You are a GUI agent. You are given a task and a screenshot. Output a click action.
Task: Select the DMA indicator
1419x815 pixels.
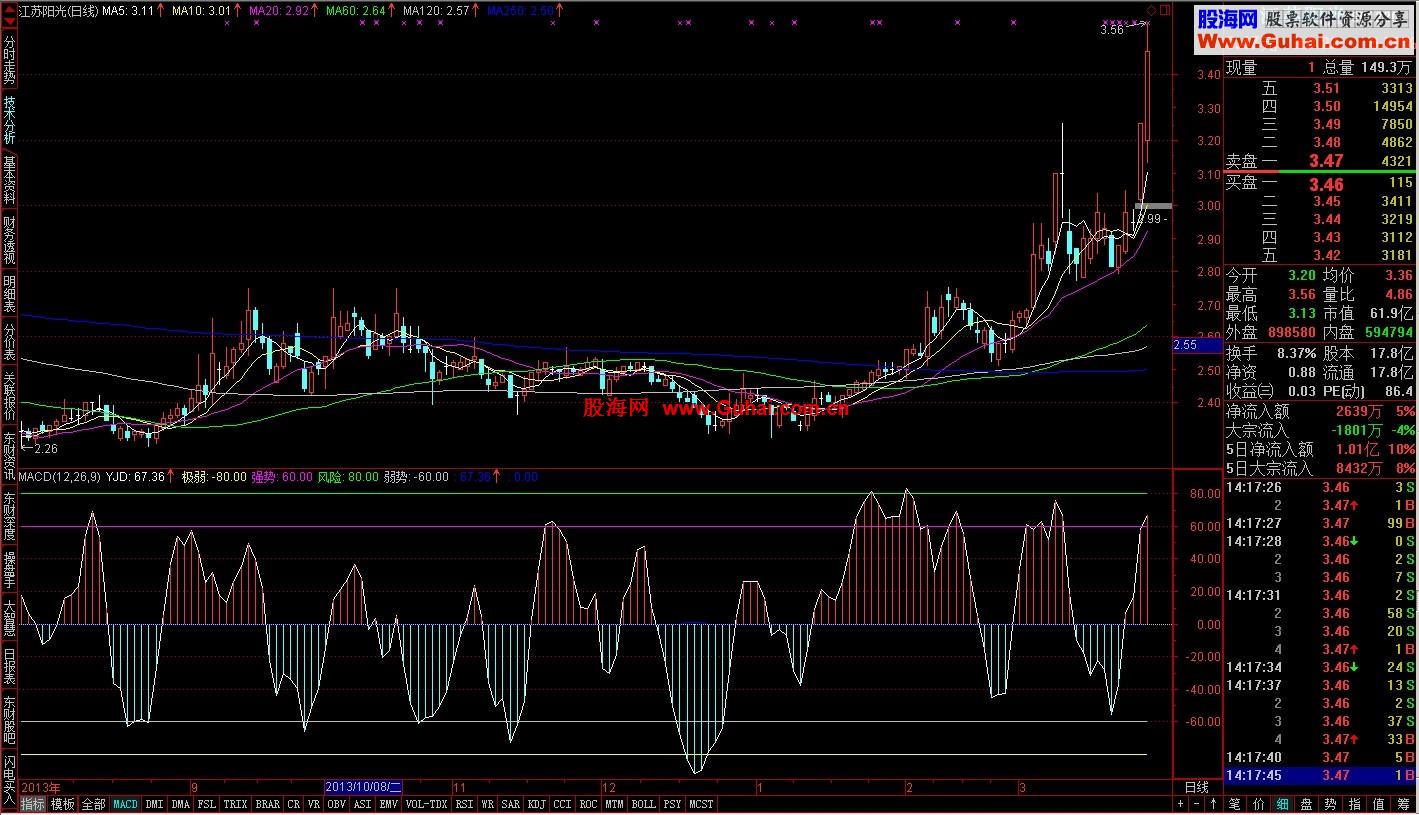[180, 804]
